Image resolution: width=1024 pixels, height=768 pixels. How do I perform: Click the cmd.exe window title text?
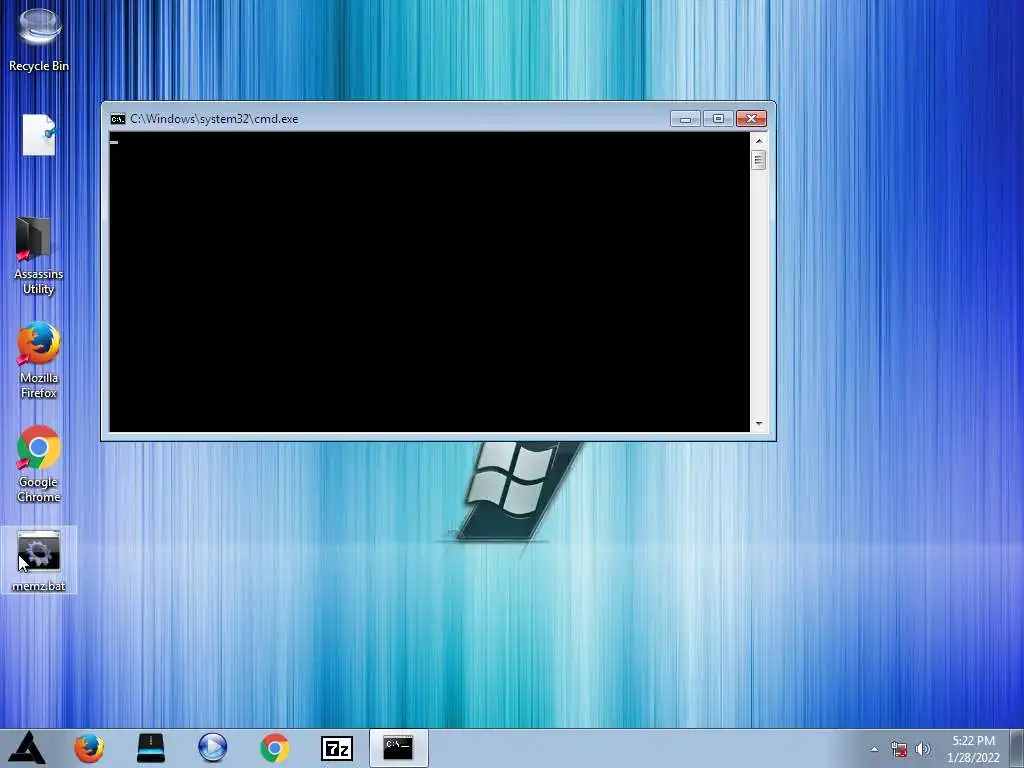[214, 119]
